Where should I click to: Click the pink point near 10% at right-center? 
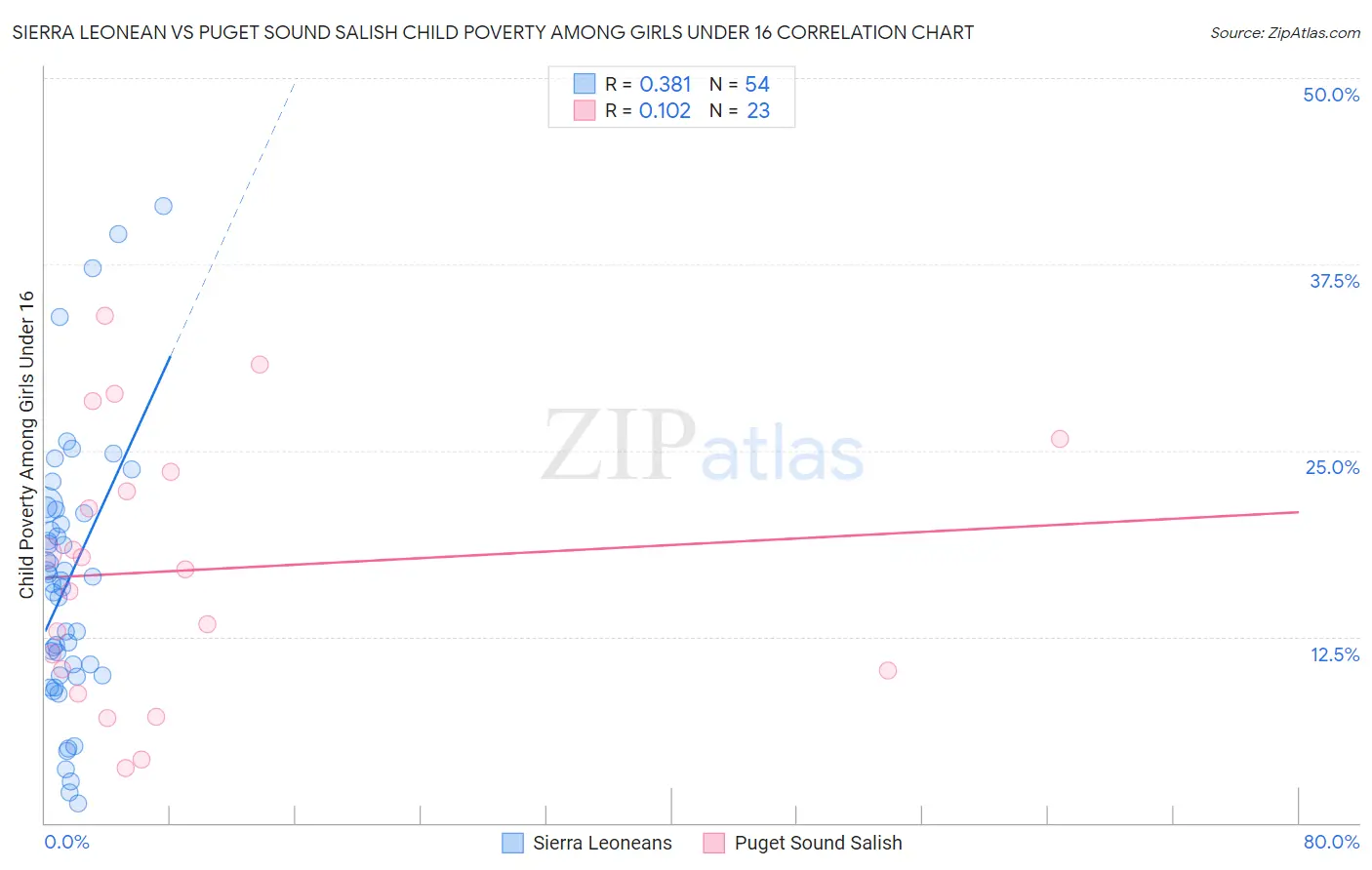(x=888, y=670)
